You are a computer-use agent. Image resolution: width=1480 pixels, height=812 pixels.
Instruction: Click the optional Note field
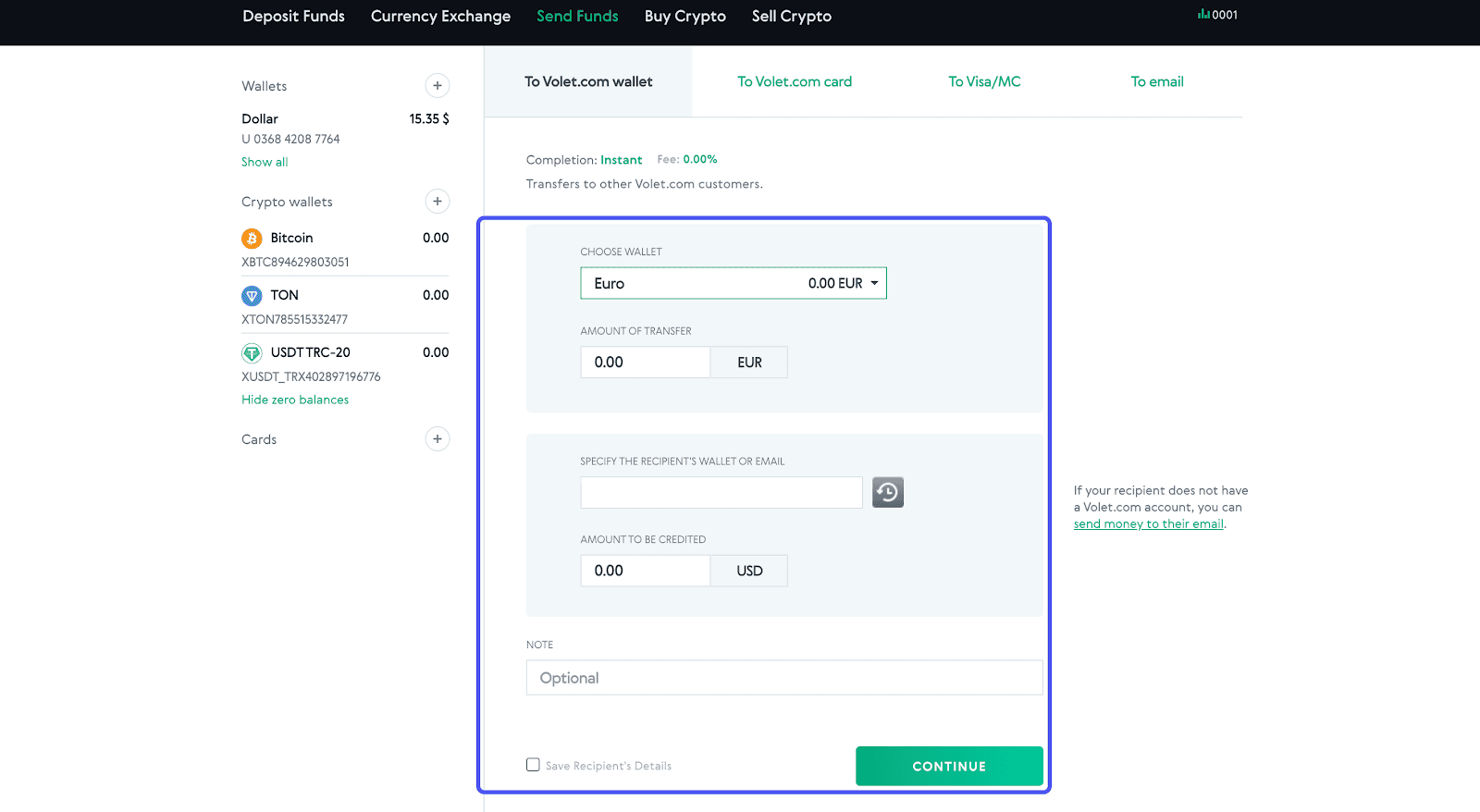[x=784, y=678]
